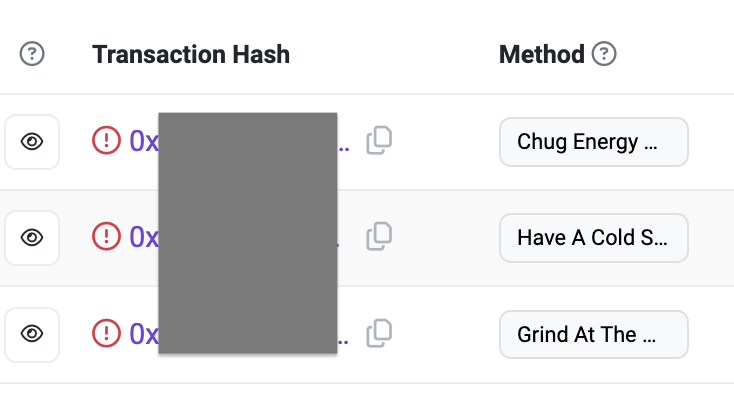Copy the hash in the Chug Energy row
The image size is (734, 394).
click(x=379, y=140)
